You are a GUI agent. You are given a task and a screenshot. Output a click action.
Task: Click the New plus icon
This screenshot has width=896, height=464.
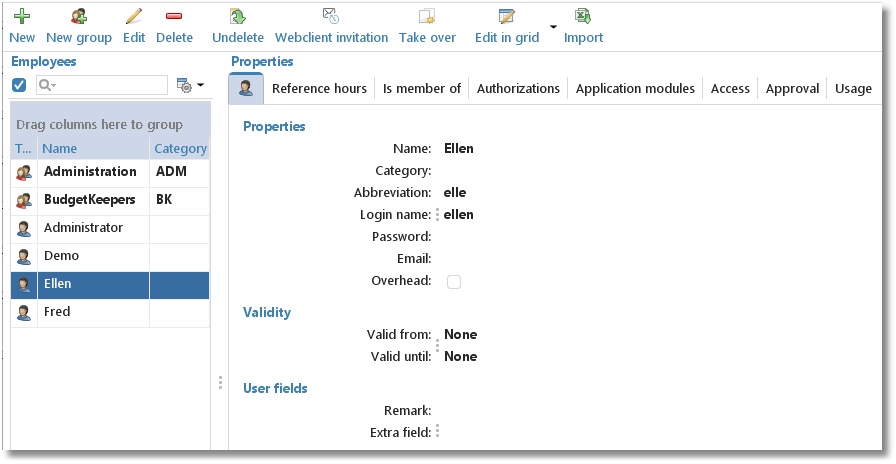(x=22, y=16)
